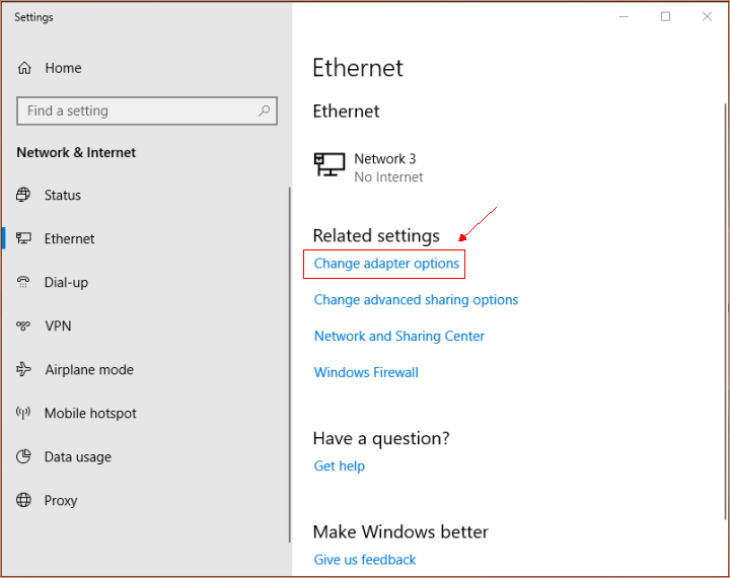Open Change adapter options link
Screen dimensions: 730x578
[386, 264]
